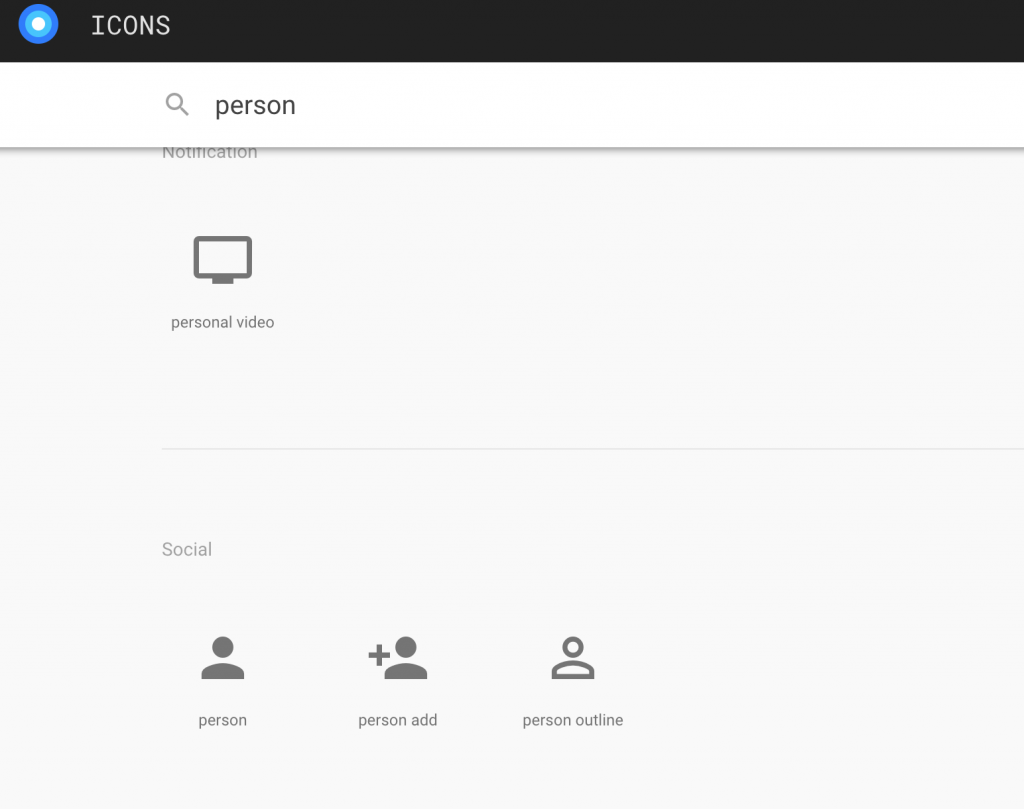The width and height of the screenshot is (1024, 809).
Task: Click the 'person add' label
Action: tap(398, 720)
